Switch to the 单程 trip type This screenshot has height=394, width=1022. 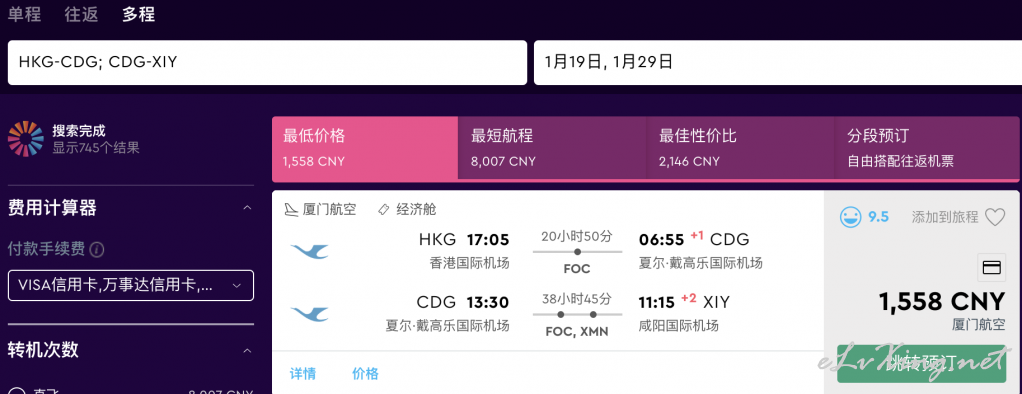point(24,14)
